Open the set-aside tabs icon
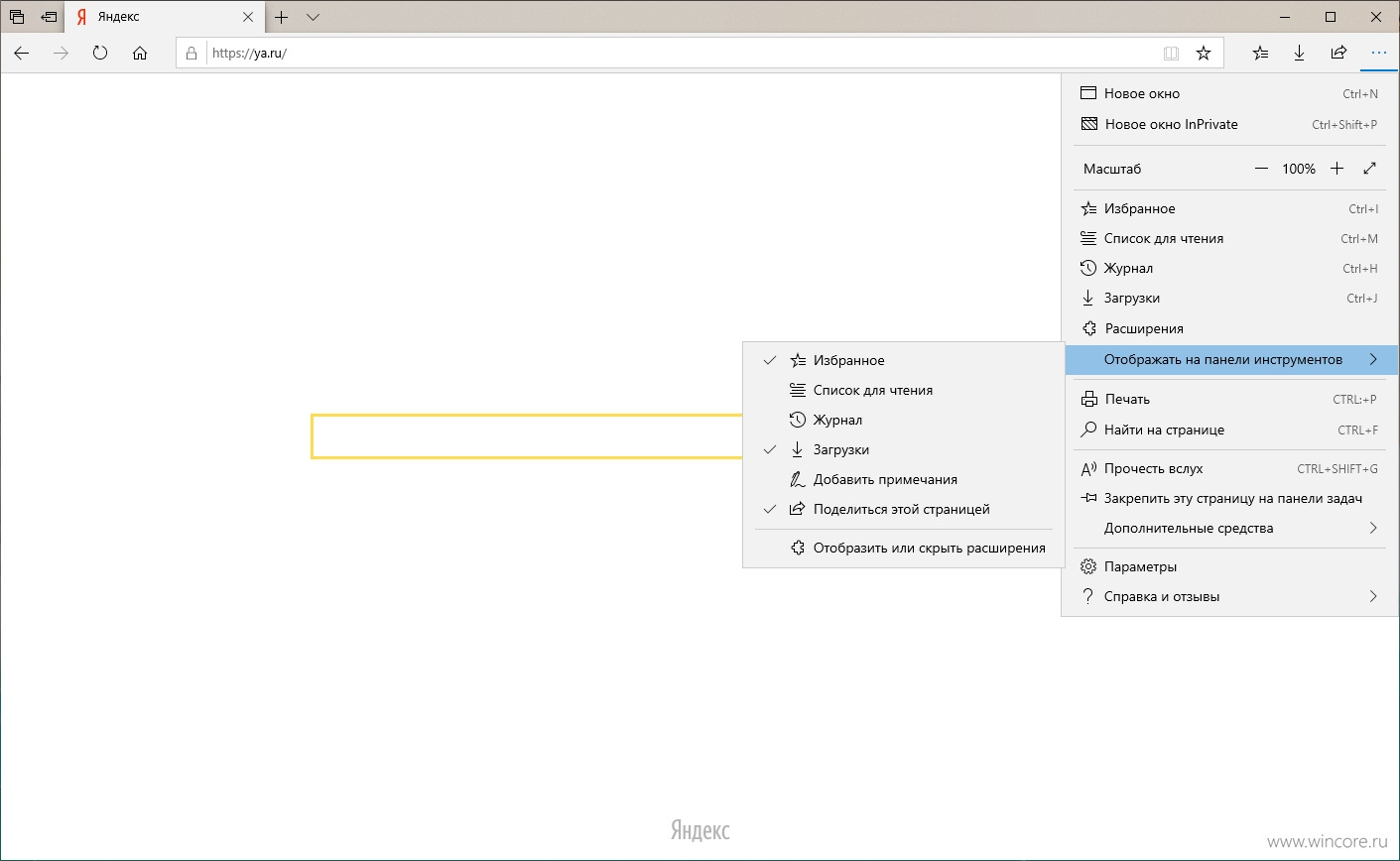Screen dimensions: 1400x861 click(x=17, y=17)
